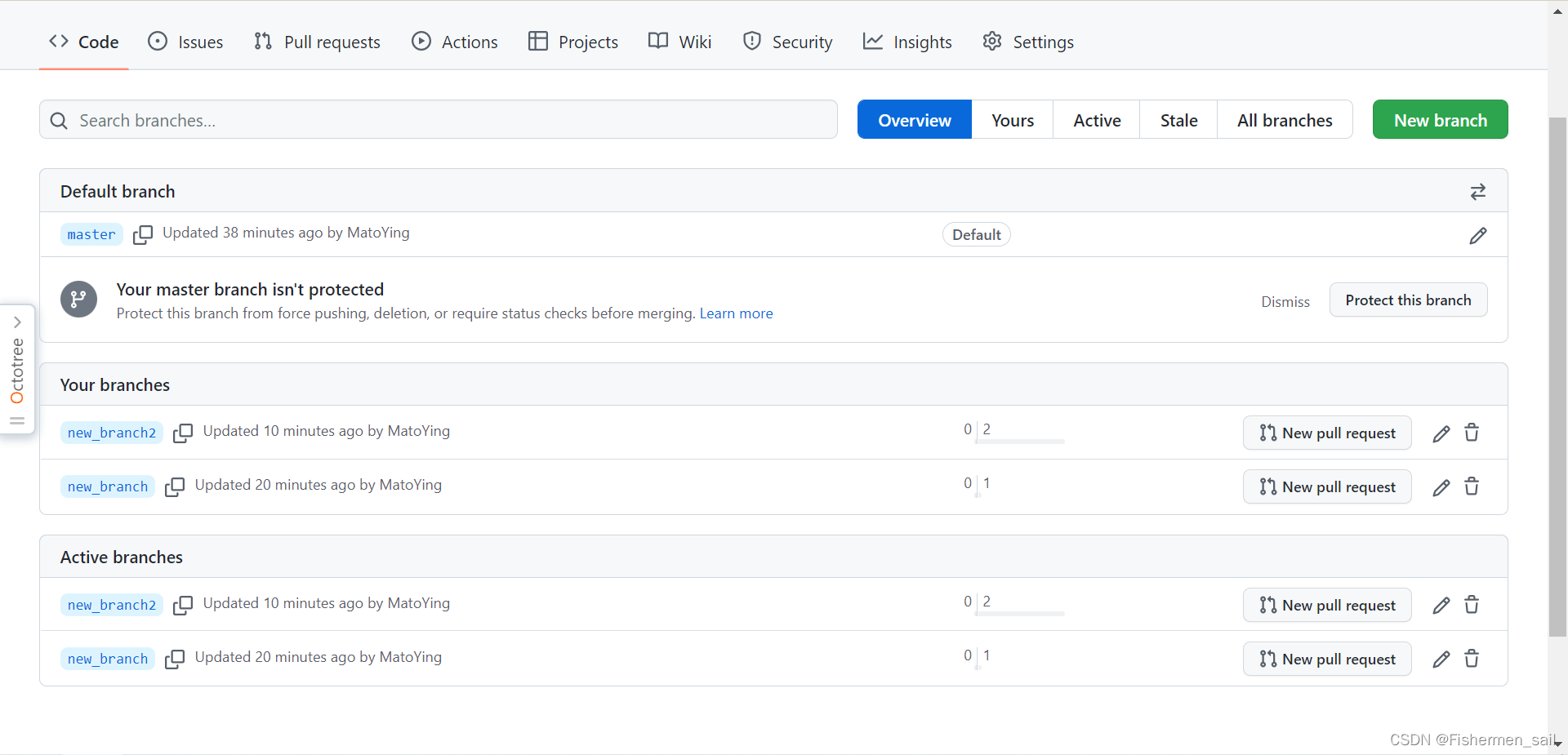Delete new_branch in Your branches
The image size is (1568, 755).
[1472, 486]
